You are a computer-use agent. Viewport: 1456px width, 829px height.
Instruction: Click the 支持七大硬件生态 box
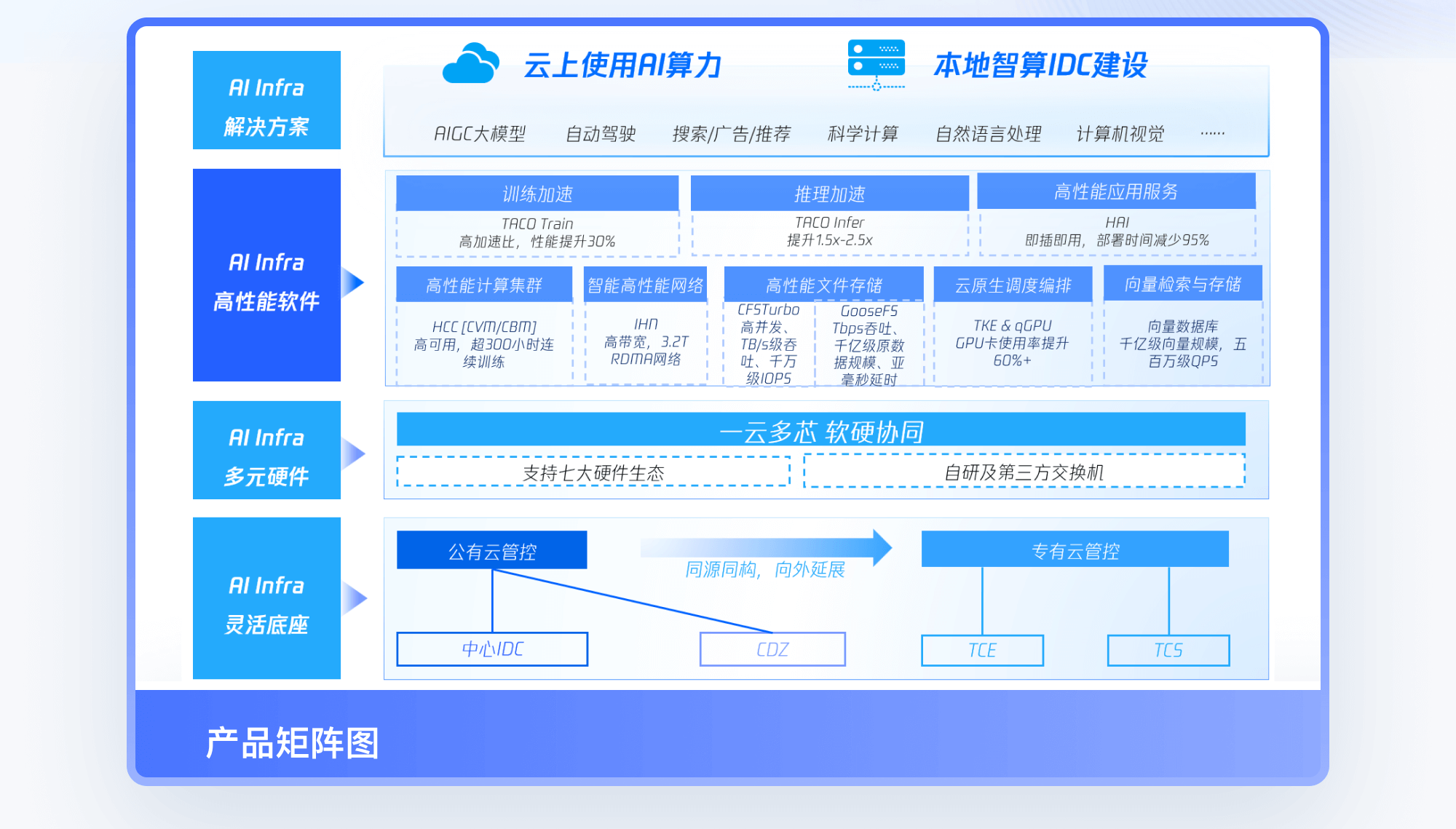tap(593, 472)
